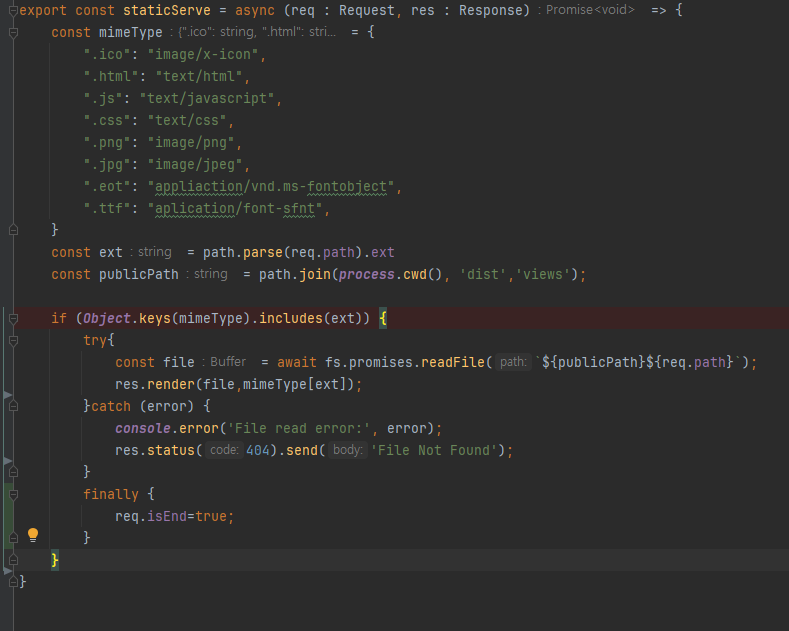Click the 'File read error:' string
789x631 pixels.
(x=298, y=429)
